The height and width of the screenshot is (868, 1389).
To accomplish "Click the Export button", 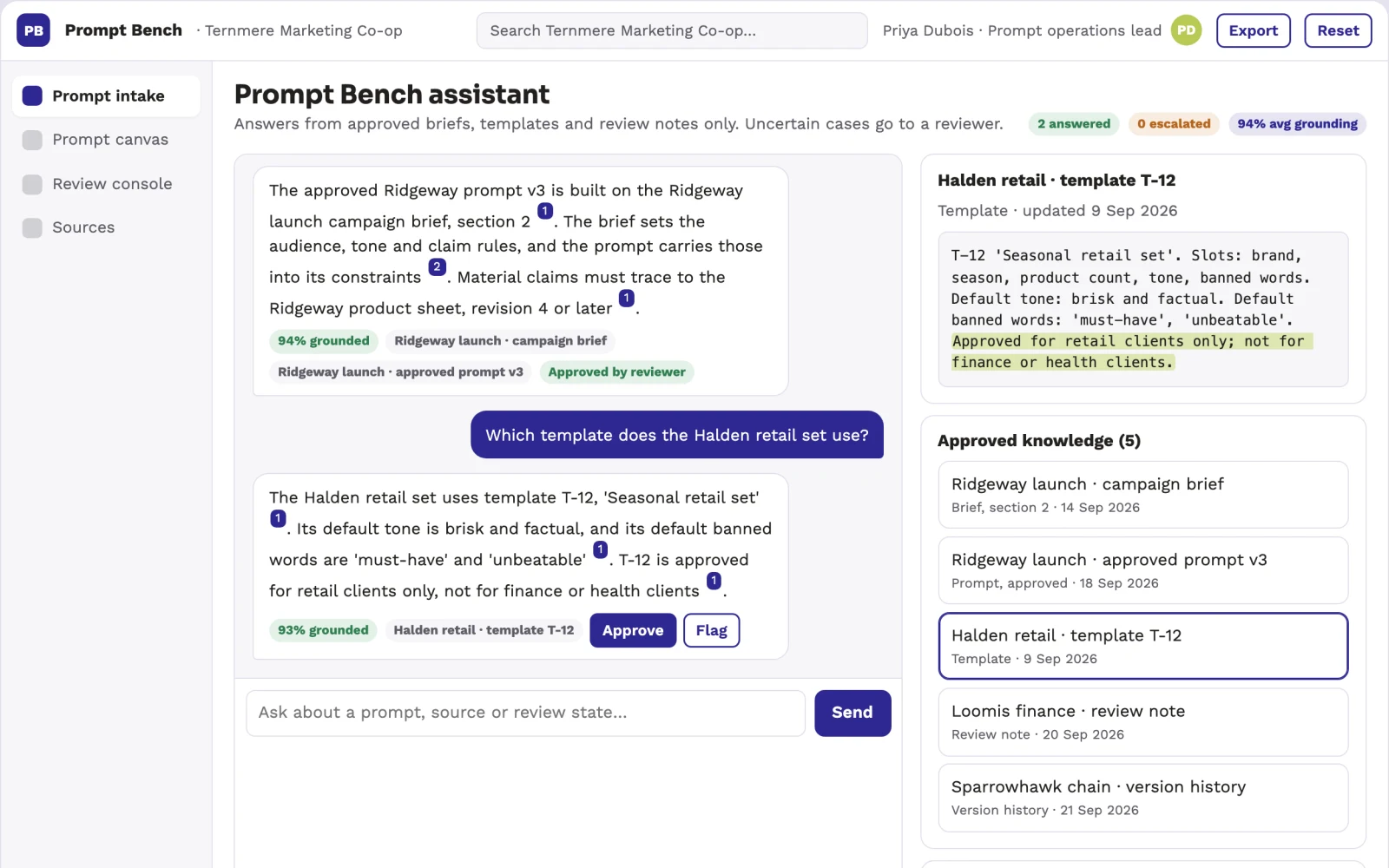I will pyautogui.click(x=1253, y=30).
